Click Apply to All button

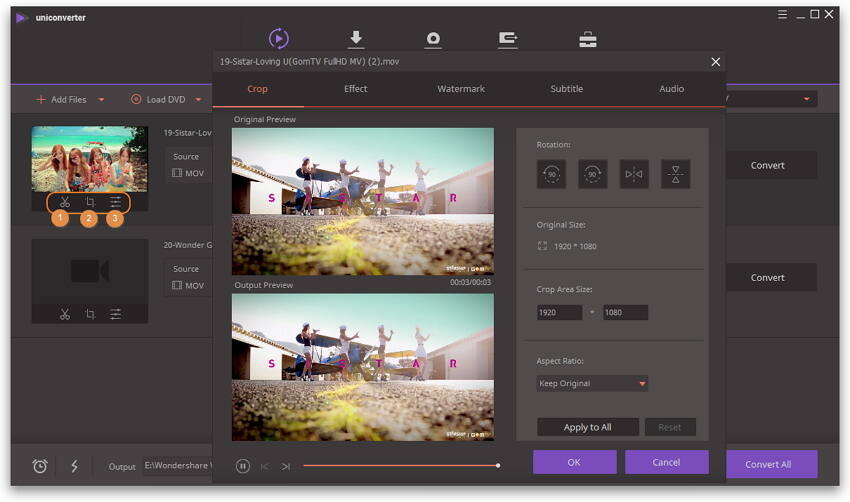[x=588, y=427]
